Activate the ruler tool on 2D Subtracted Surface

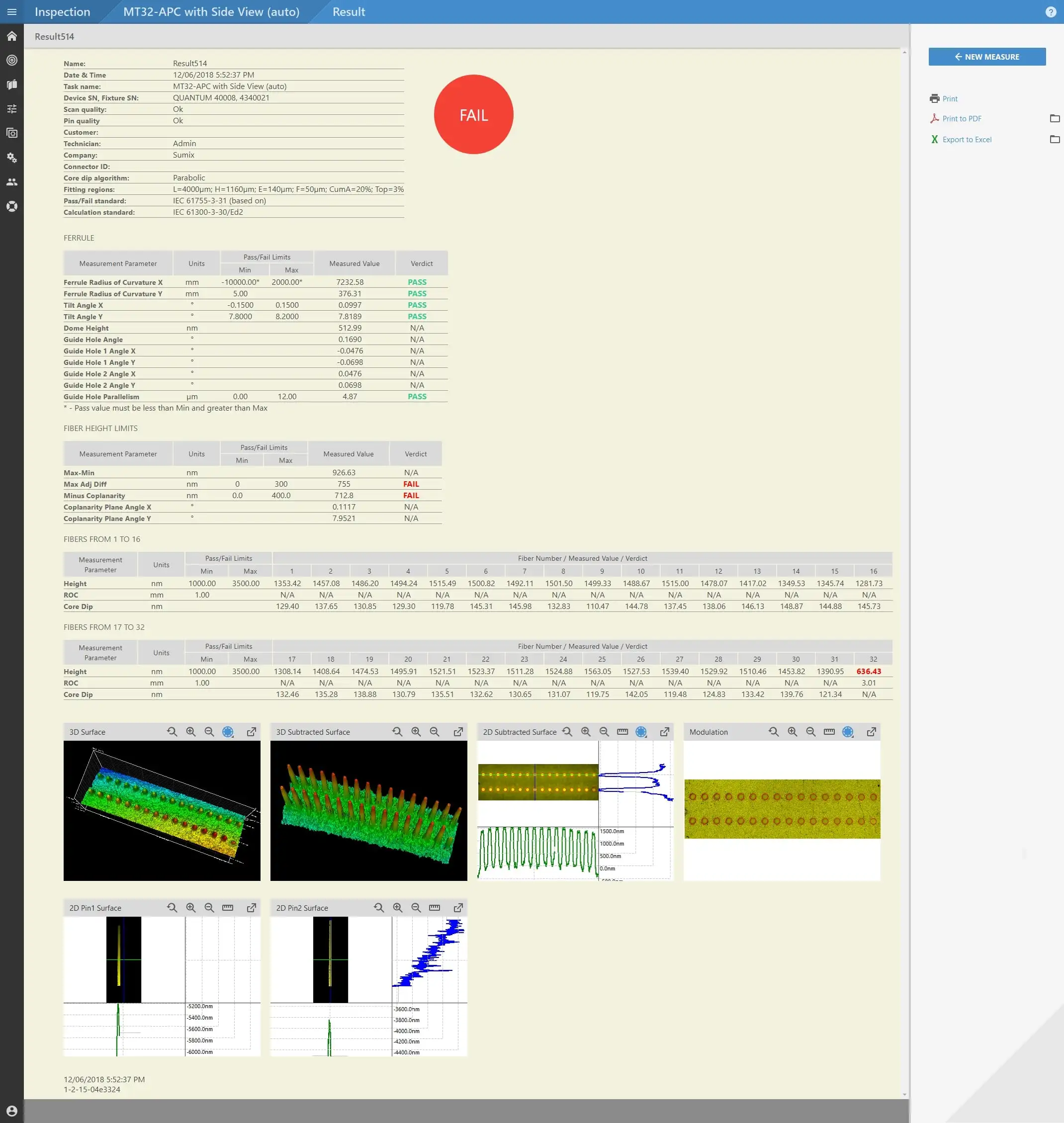pos(622,732)
